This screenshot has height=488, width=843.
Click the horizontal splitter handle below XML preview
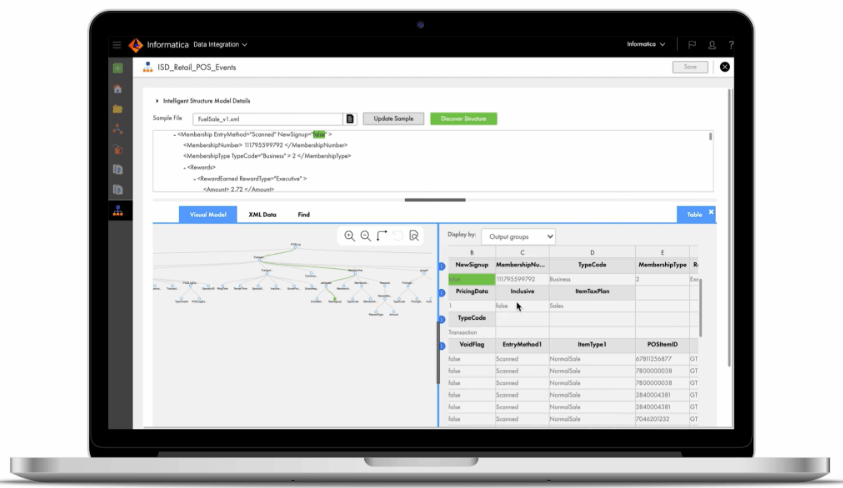(x=435, y=200)
